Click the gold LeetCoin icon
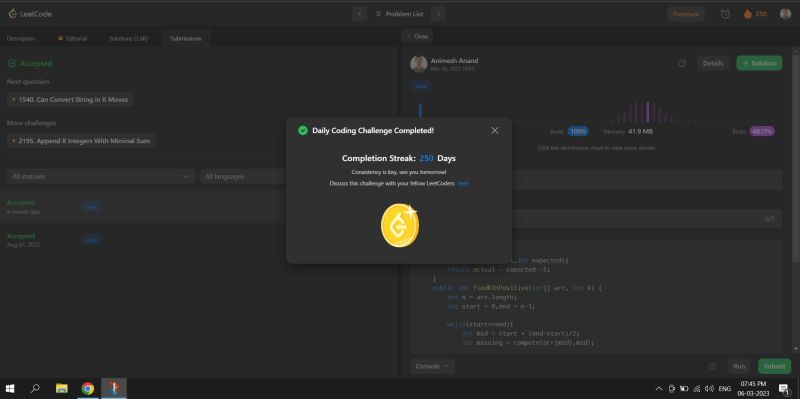 tap(399, 225)
